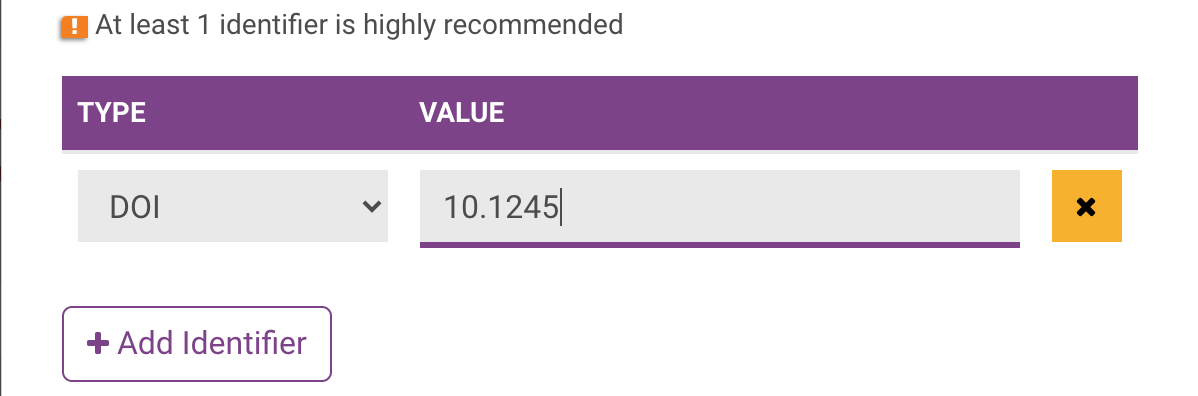This screenshot has width=1198, height=396.
Task: Click the Add Identifier label text
Action: pos(212,343)
